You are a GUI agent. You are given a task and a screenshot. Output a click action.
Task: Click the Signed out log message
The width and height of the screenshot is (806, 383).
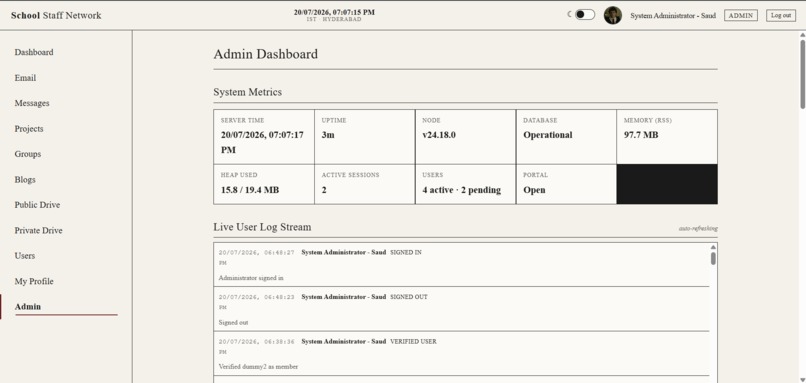pos(233,323)
